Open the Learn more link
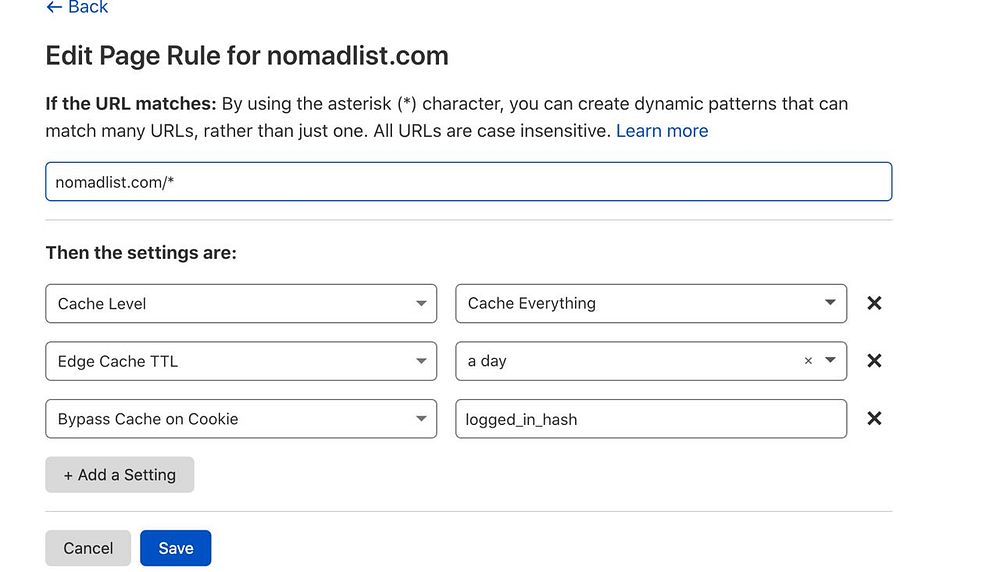Screen dimensions: 1000x572 point(662,131)
